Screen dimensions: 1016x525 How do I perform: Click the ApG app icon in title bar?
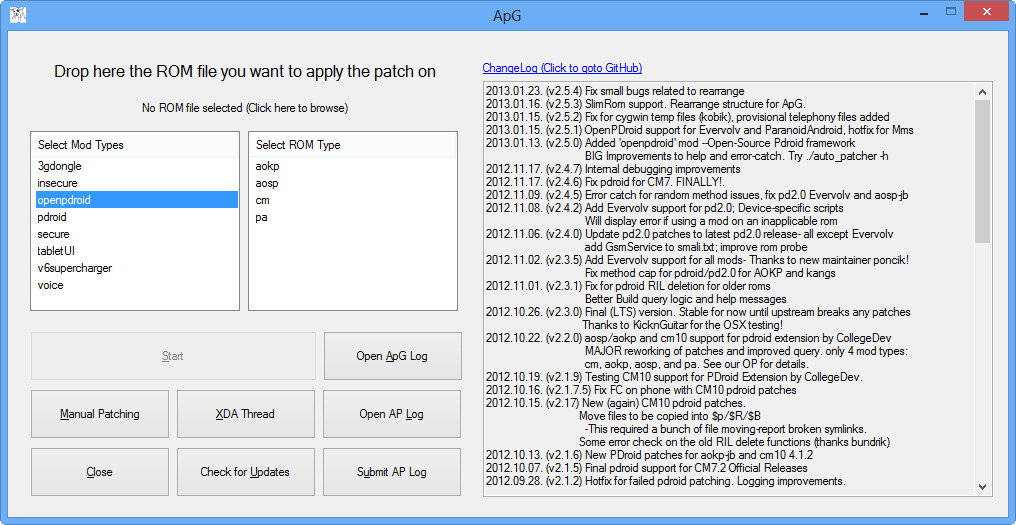click(x=17, y=14)
